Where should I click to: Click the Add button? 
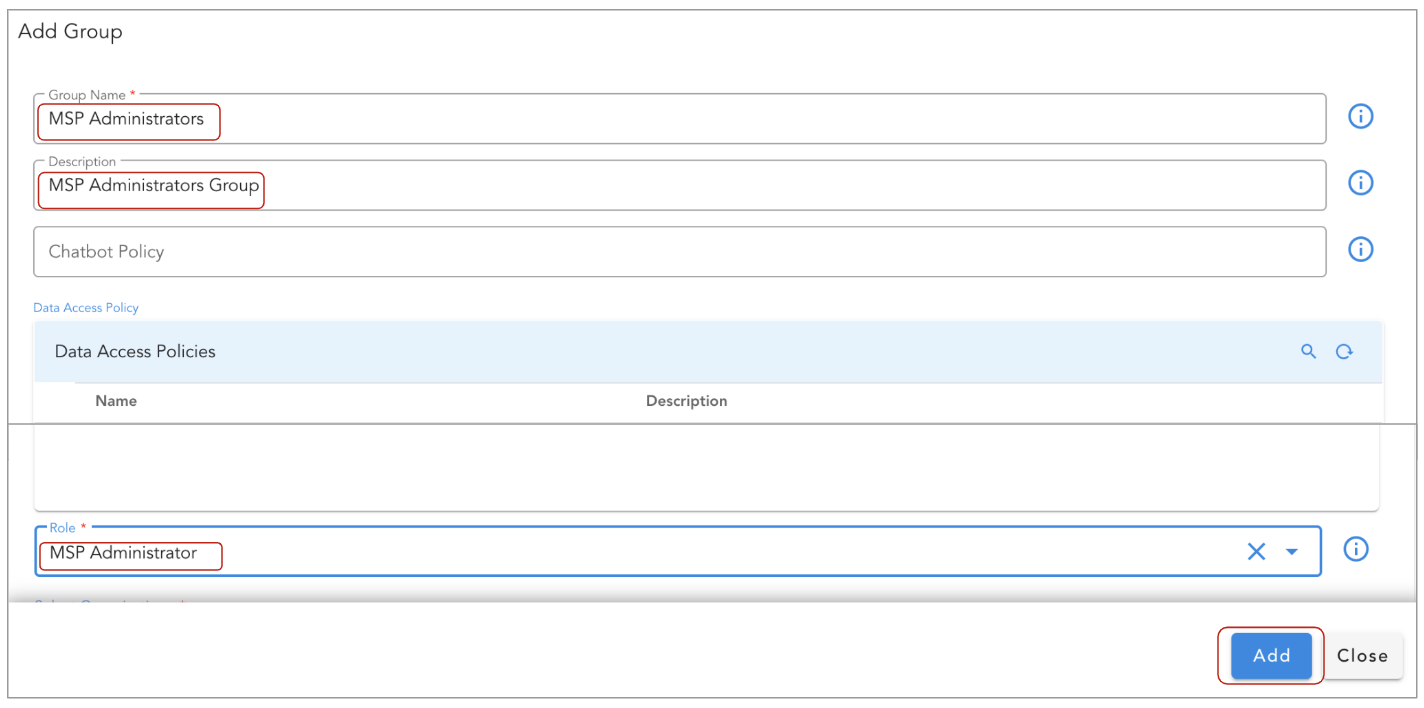point(1270,656)
